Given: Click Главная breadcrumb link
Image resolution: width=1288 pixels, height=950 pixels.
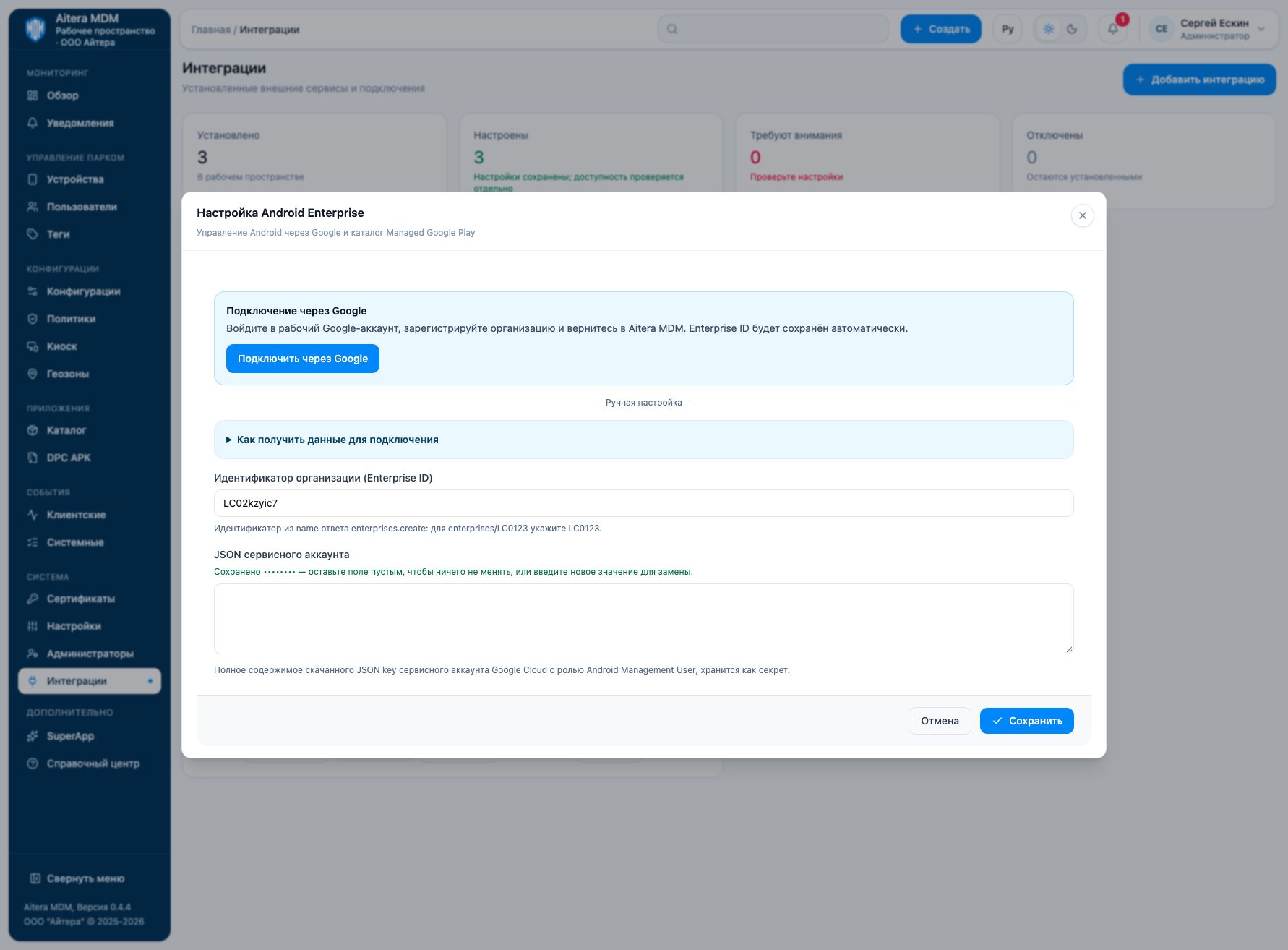Looking at the screenshot, I should coord(211,30).
